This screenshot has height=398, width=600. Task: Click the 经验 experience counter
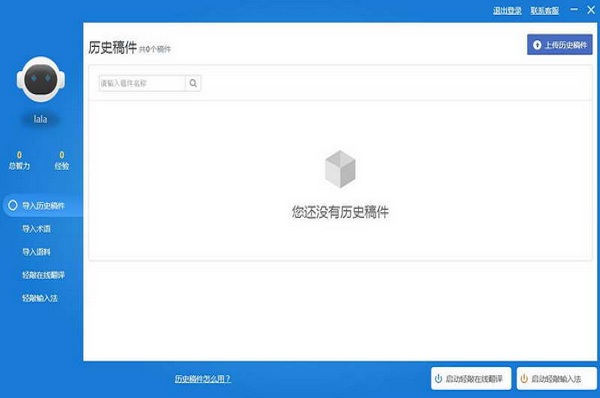coord(62,160)
